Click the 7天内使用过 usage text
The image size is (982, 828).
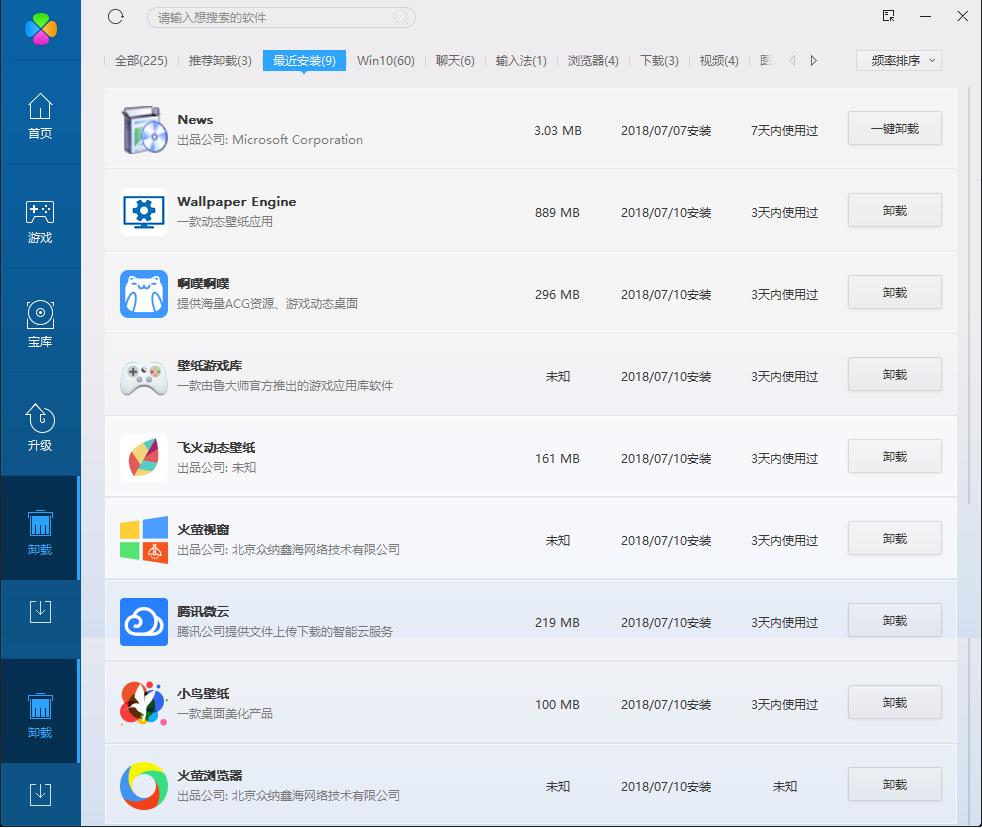(x=784, y=131)
